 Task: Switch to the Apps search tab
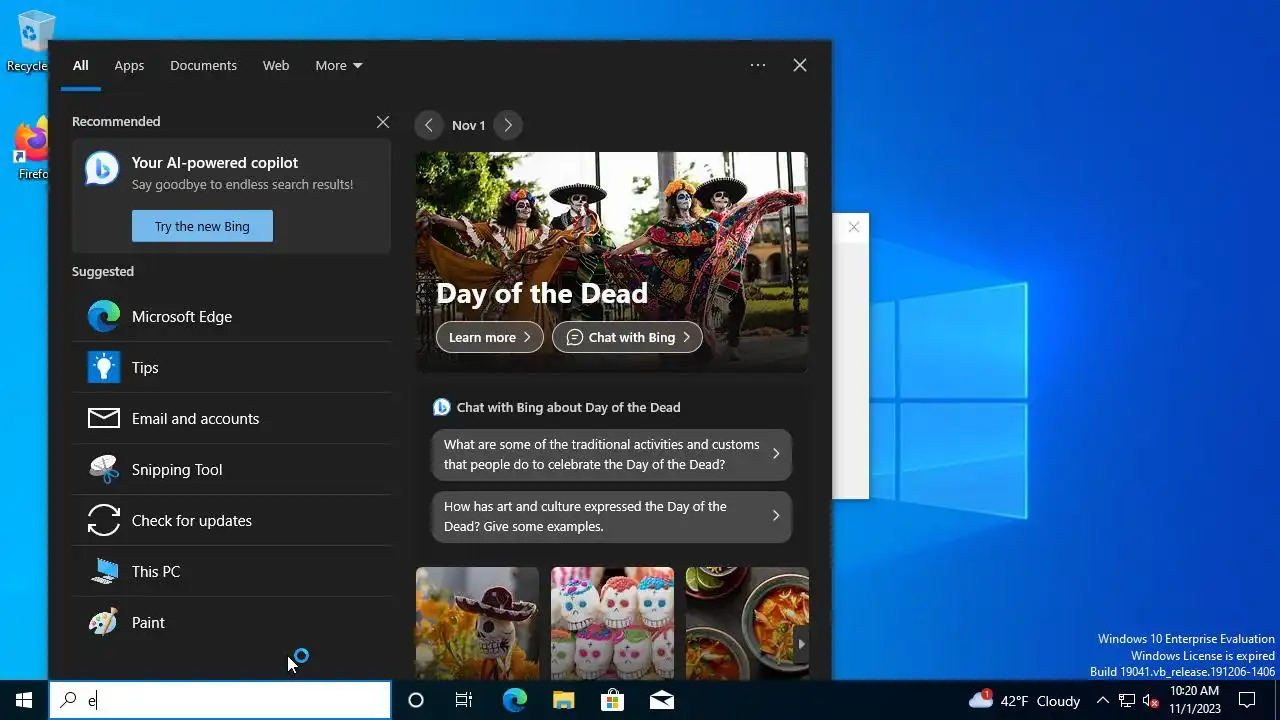click(129, 65)
